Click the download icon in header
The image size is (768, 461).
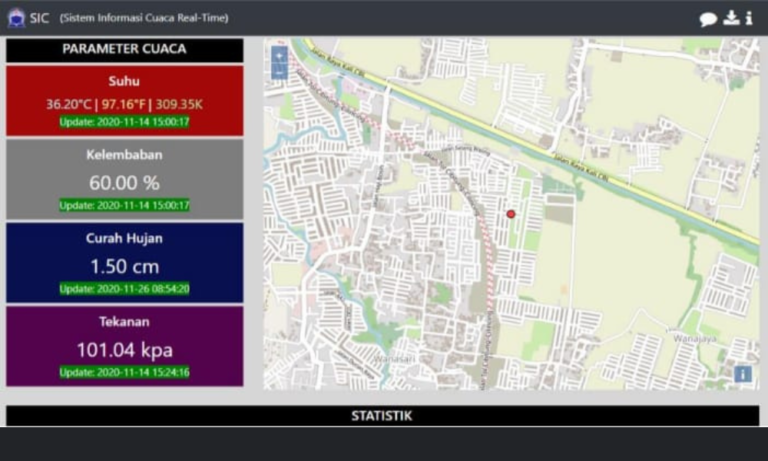click(x=731, y=18)
